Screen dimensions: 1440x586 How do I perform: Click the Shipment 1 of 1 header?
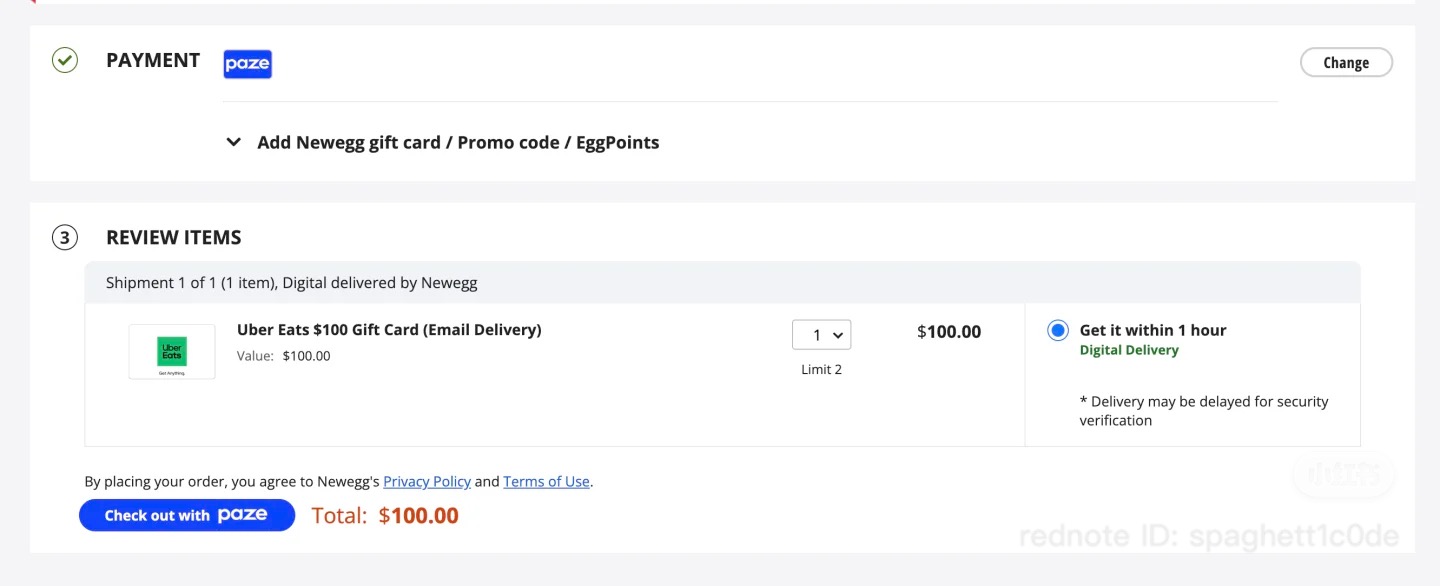(x=292, y=283)
